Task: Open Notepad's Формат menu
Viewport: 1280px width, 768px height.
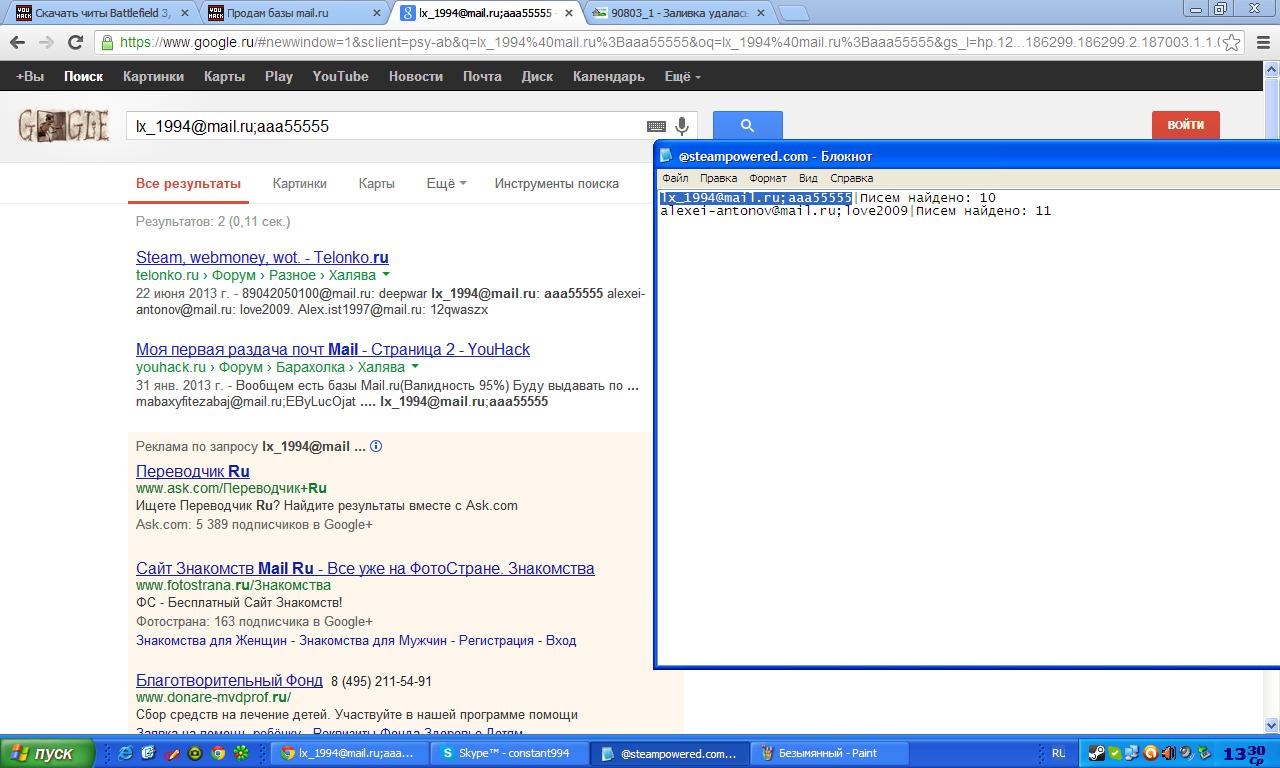Action: coord(768,178)
